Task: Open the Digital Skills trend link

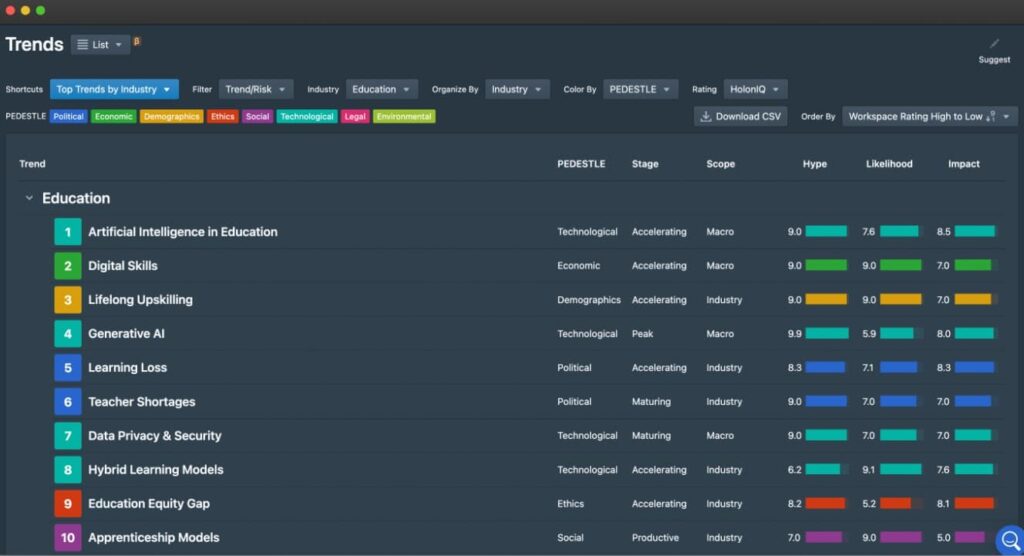Action: click(122, 266)
